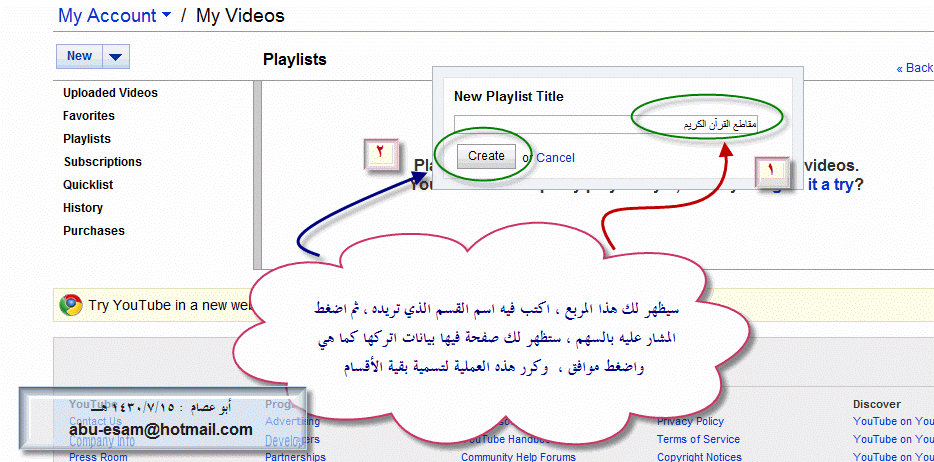This screenshot has width=934, height=462.
Task: Open Subscriptions in sidebar
Action: [x=102, y=162]
